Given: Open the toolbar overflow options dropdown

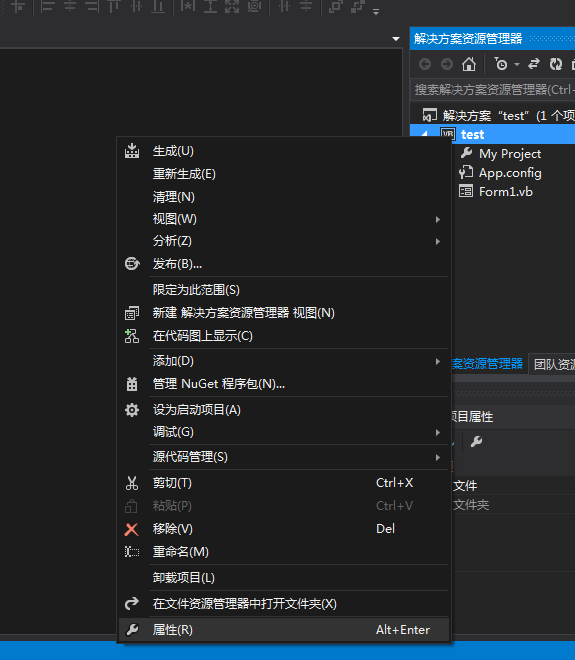Looking at the screenshot, I should [x=376, y=12].
